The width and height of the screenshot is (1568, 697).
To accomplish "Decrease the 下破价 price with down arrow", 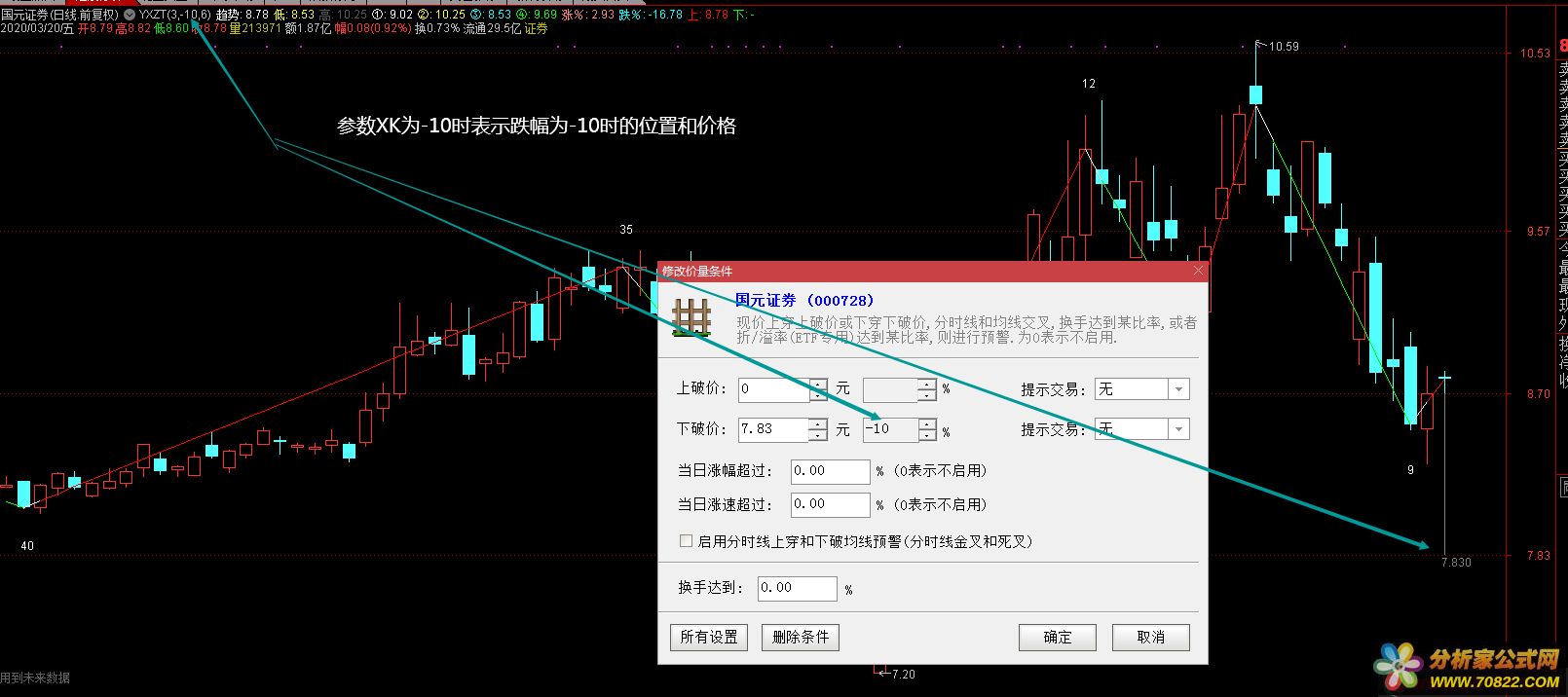I will click(818, 435).
